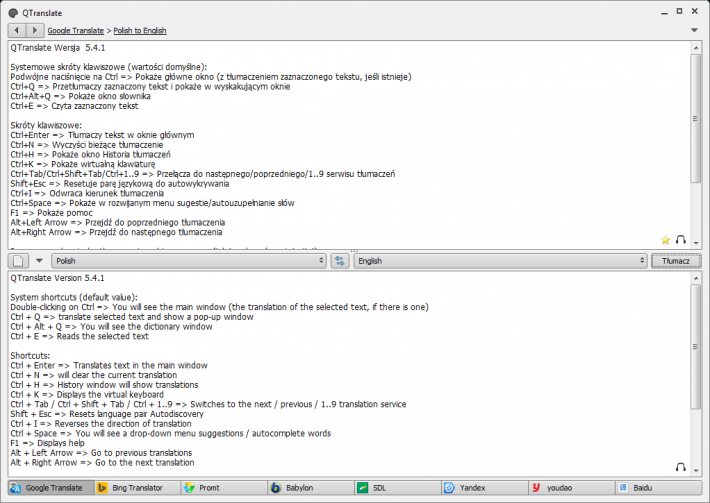Viewport: 710px width, 503px height.
Task: Click 'QTranslate Wersja 5.4.1' source line
Action: point(58,48)
